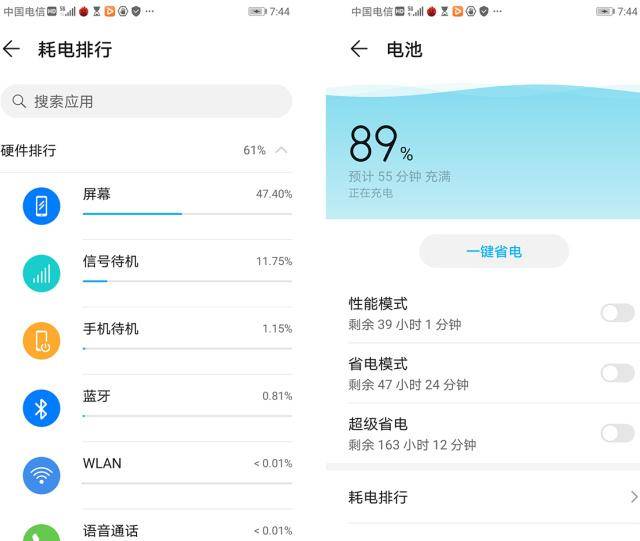Tap the back arrow beside 电池
640x541 pixels.
tap(359, 49)
